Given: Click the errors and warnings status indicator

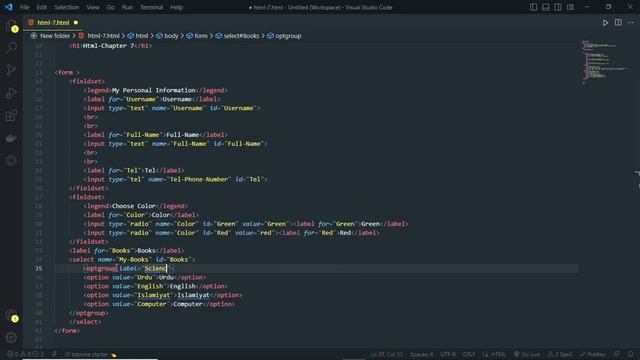Looking at the screenshot, I should click(x=25, y=354).
